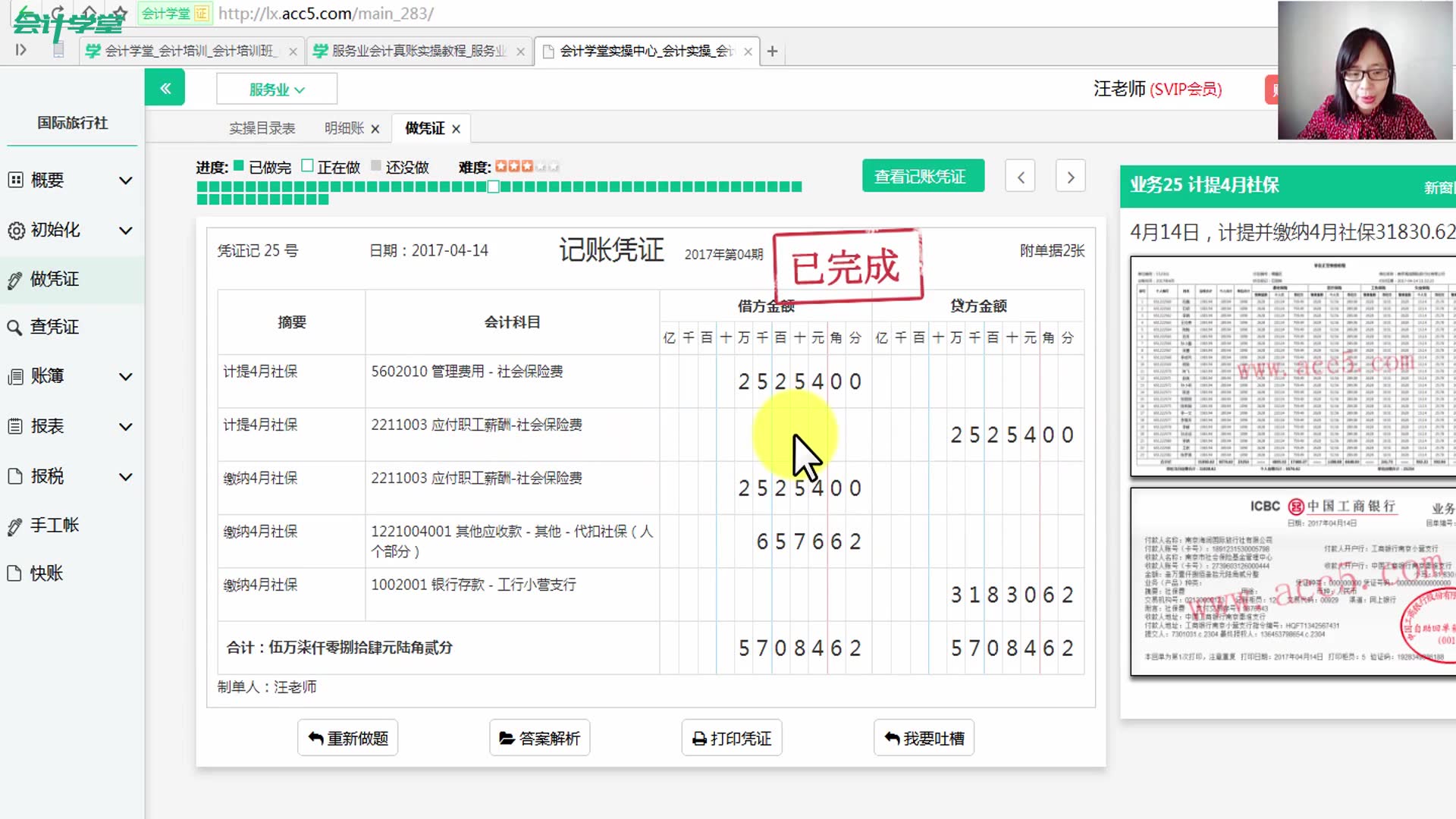Viewport: 1456px width, 819px height.
Task: Open the 服务业 industry dropdown
Action: [275, 88]
